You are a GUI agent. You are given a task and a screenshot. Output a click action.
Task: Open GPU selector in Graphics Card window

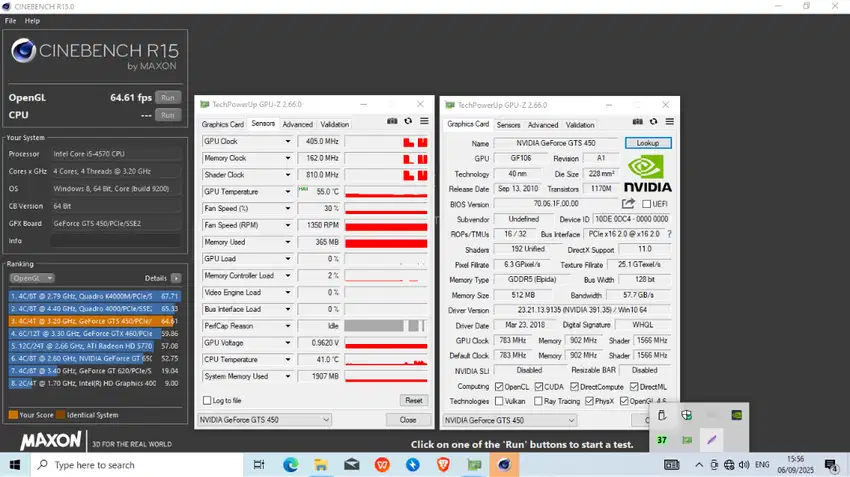(510, 420)
